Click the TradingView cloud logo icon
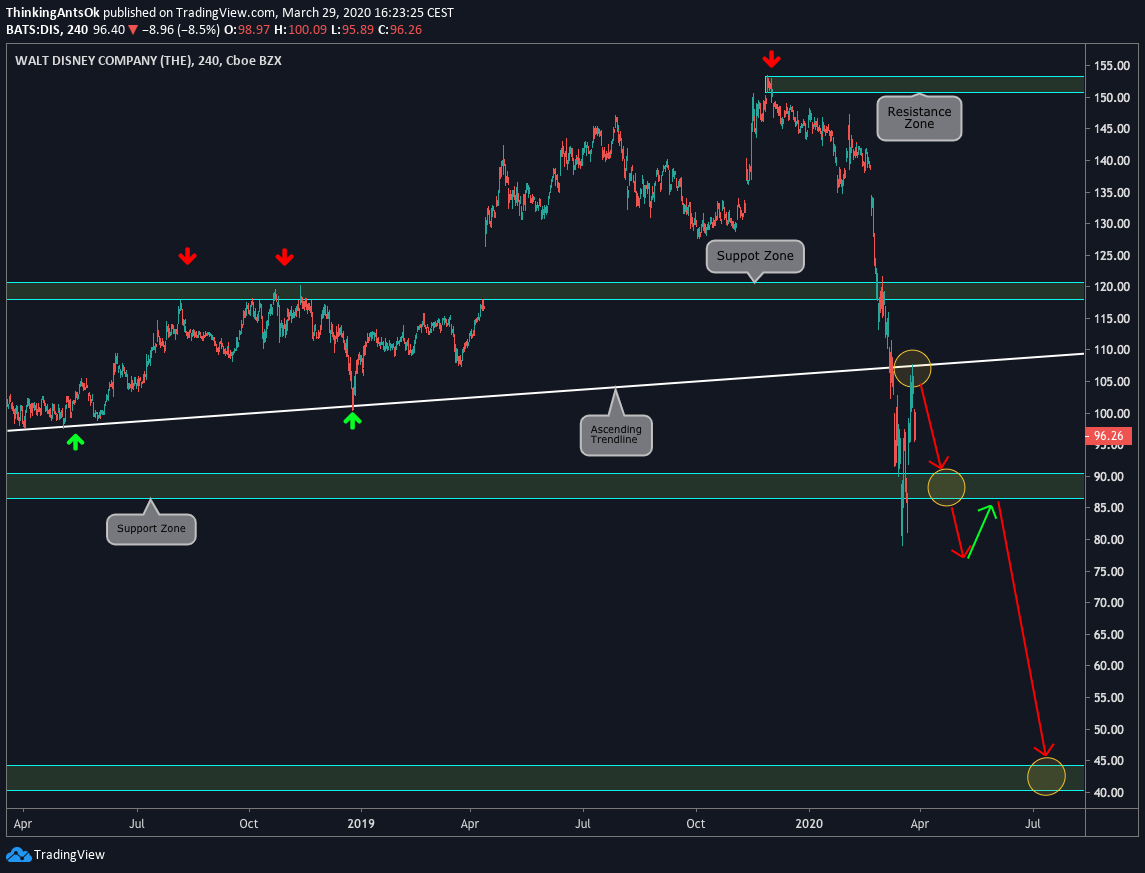 [18, 855]
